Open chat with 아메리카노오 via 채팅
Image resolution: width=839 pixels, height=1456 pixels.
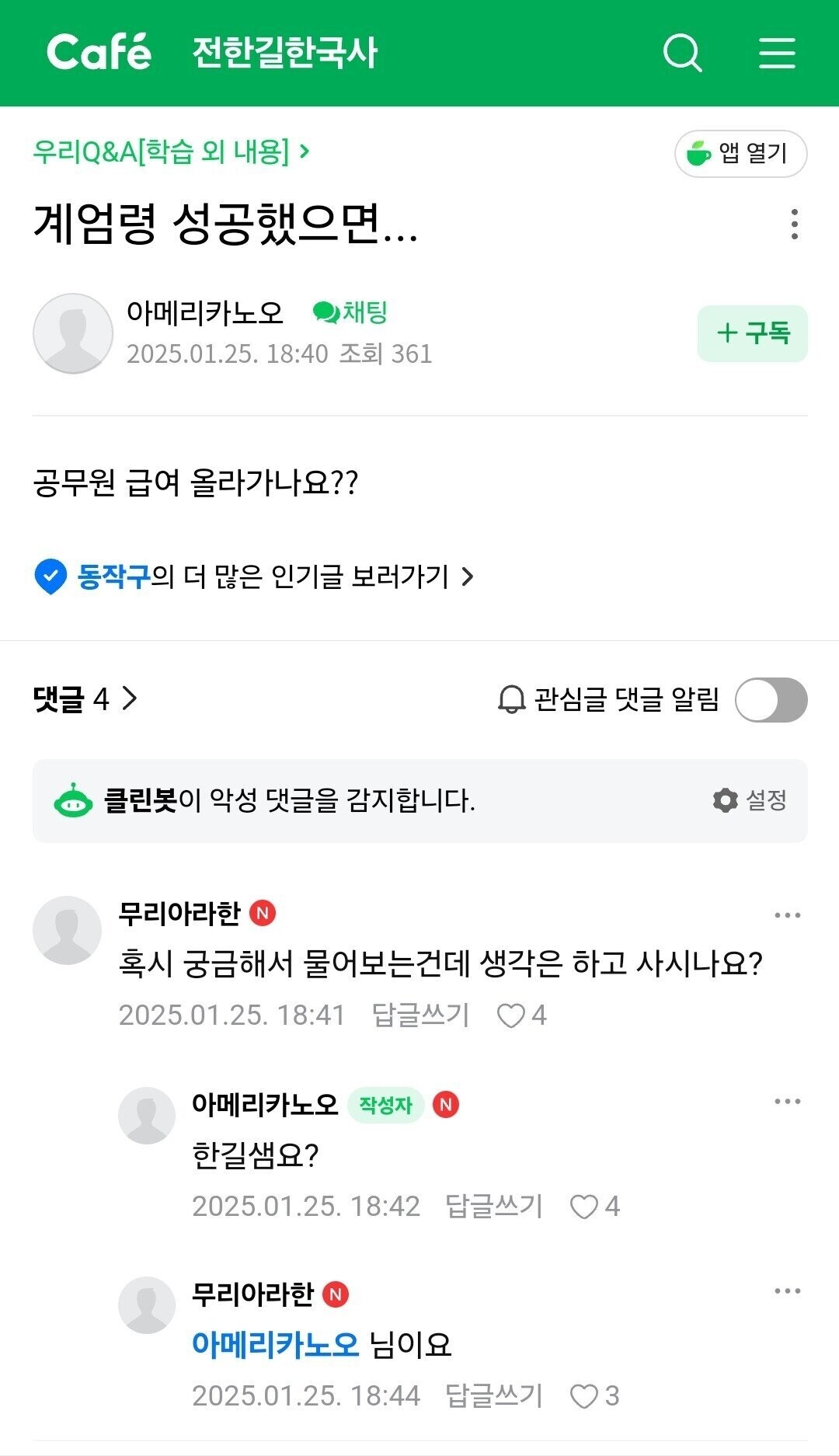point(350,313)
